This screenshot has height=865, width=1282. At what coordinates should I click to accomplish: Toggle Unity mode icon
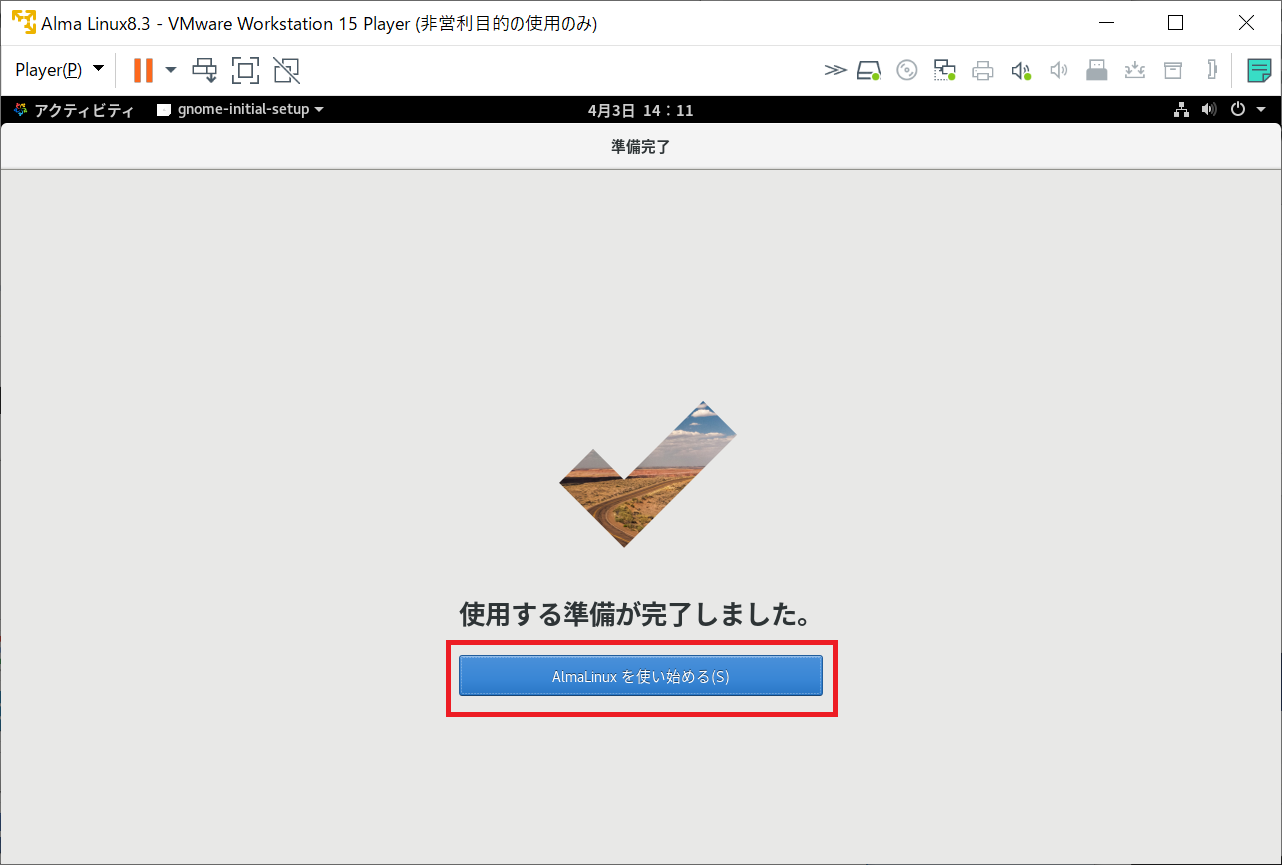tap(286, 70)
